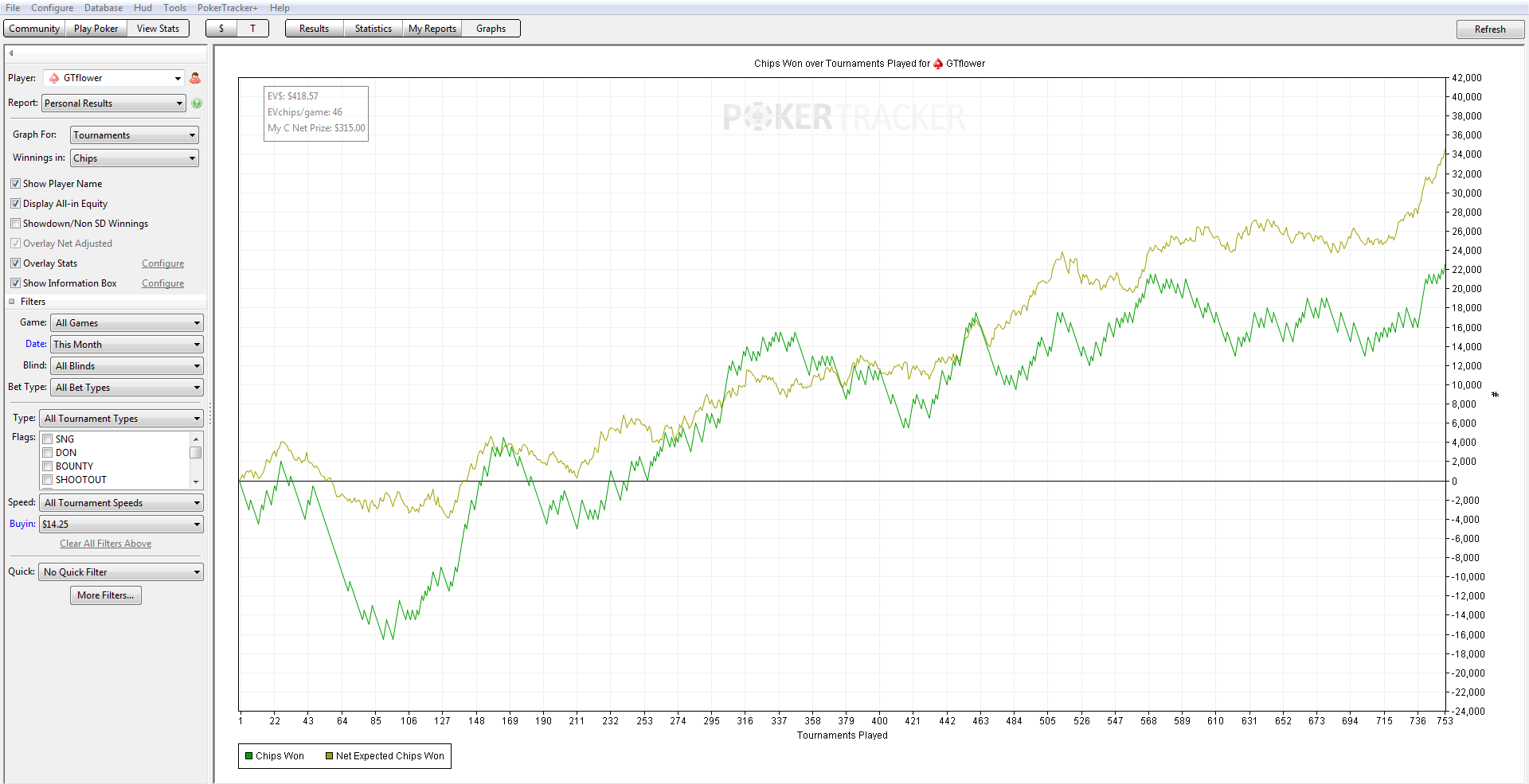Open the Graph For dropdown

point(135,135)
